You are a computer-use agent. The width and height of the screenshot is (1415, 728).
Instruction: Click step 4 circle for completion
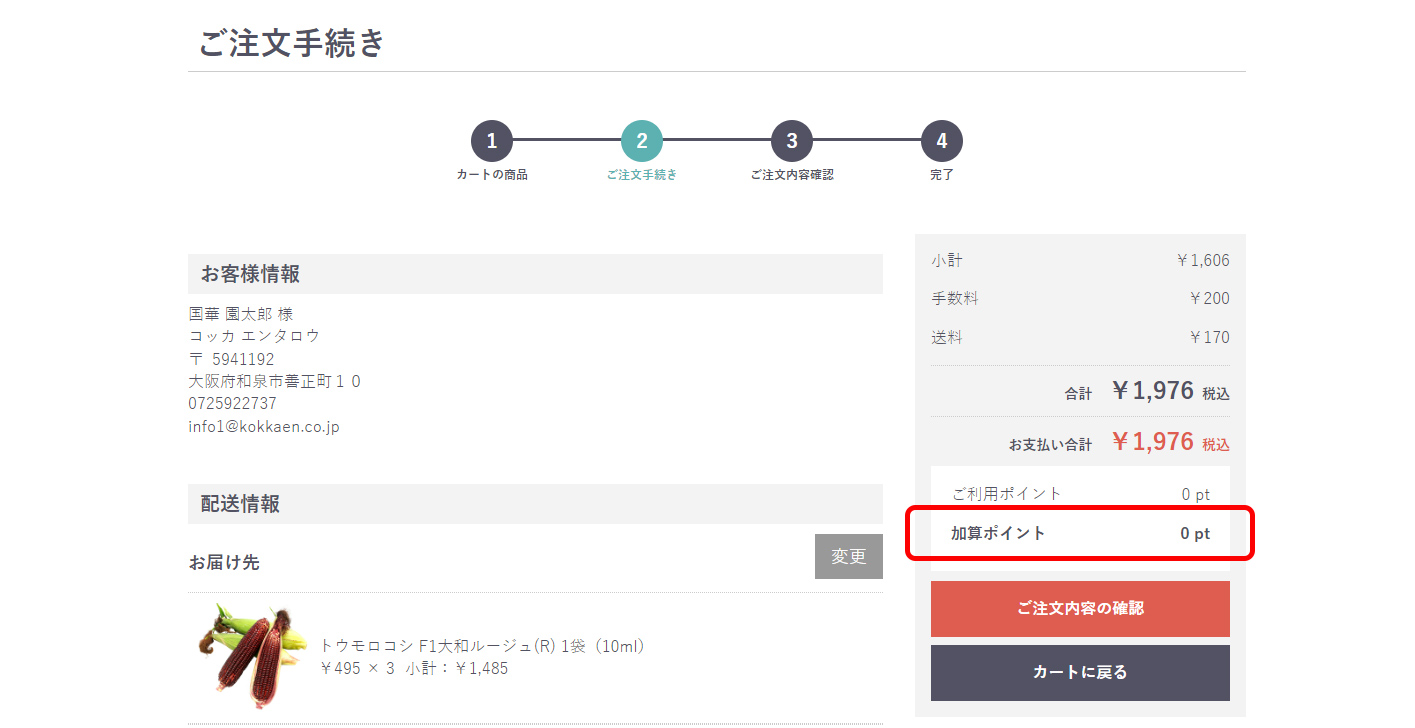click(942, 141)
